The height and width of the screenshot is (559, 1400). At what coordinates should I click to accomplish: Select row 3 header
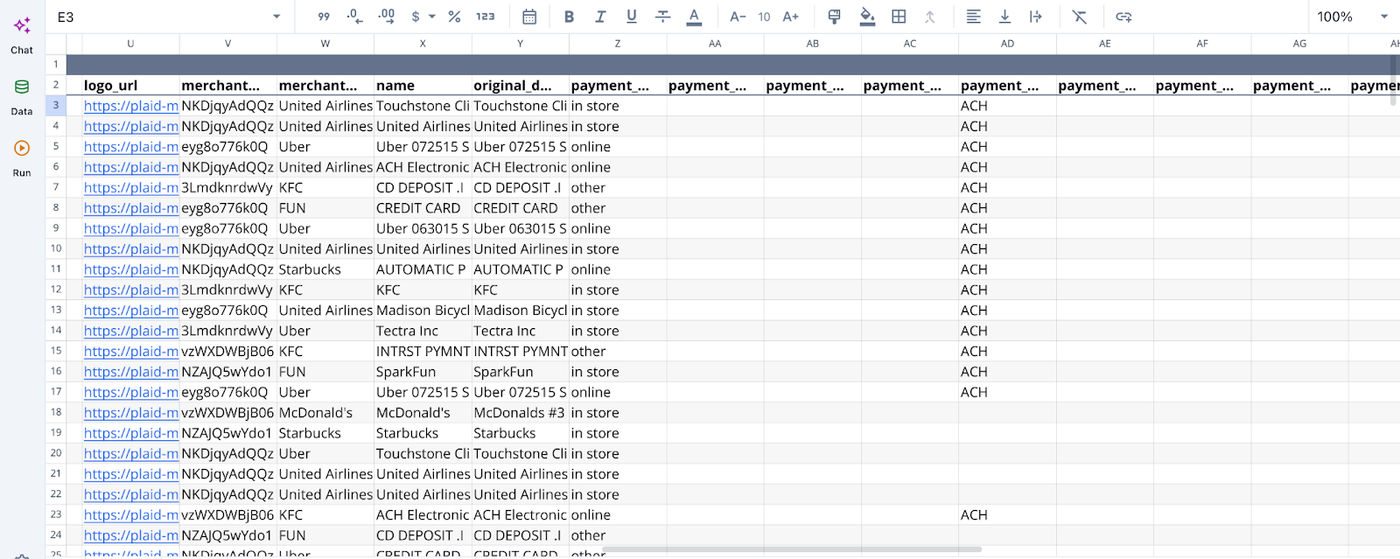56,105
